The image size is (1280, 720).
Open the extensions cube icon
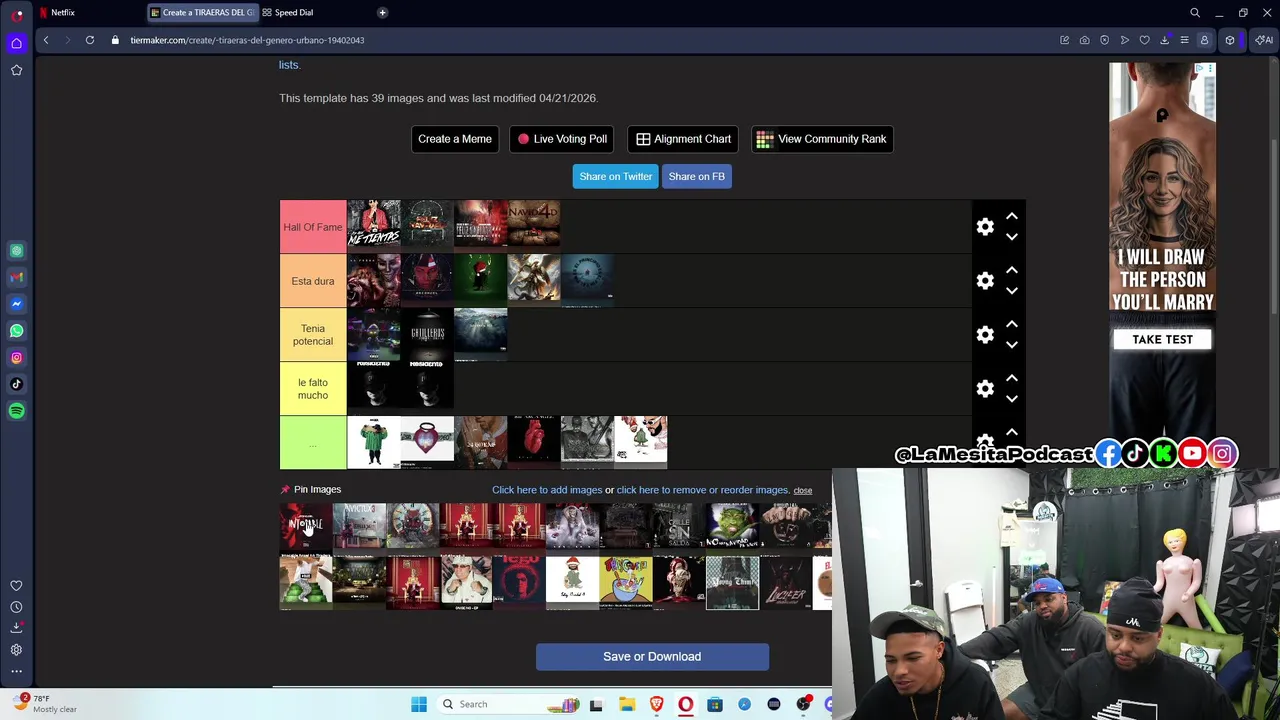click(1230, 40)
